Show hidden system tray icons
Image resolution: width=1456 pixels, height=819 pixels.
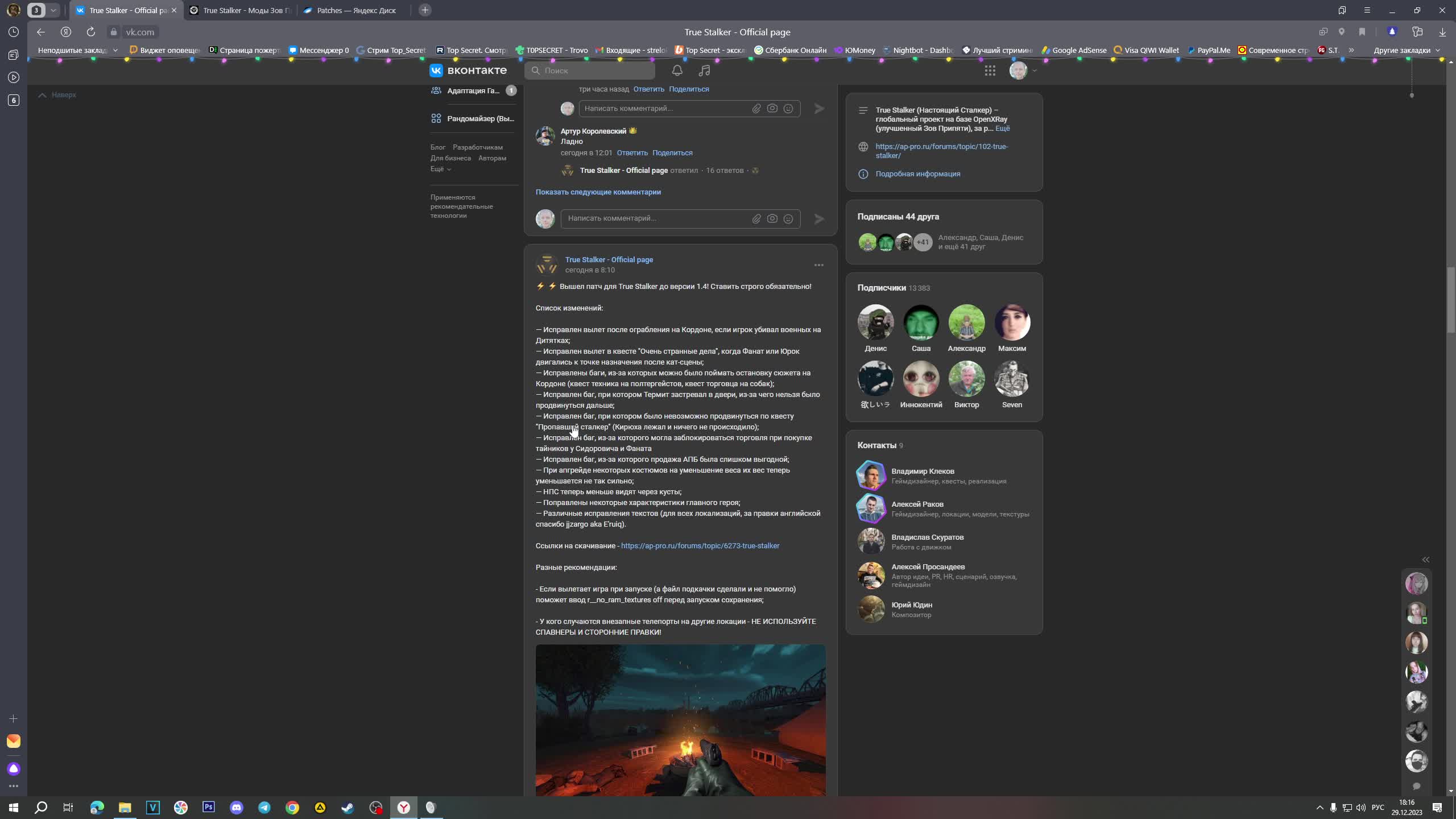[x=1319, y=808]
